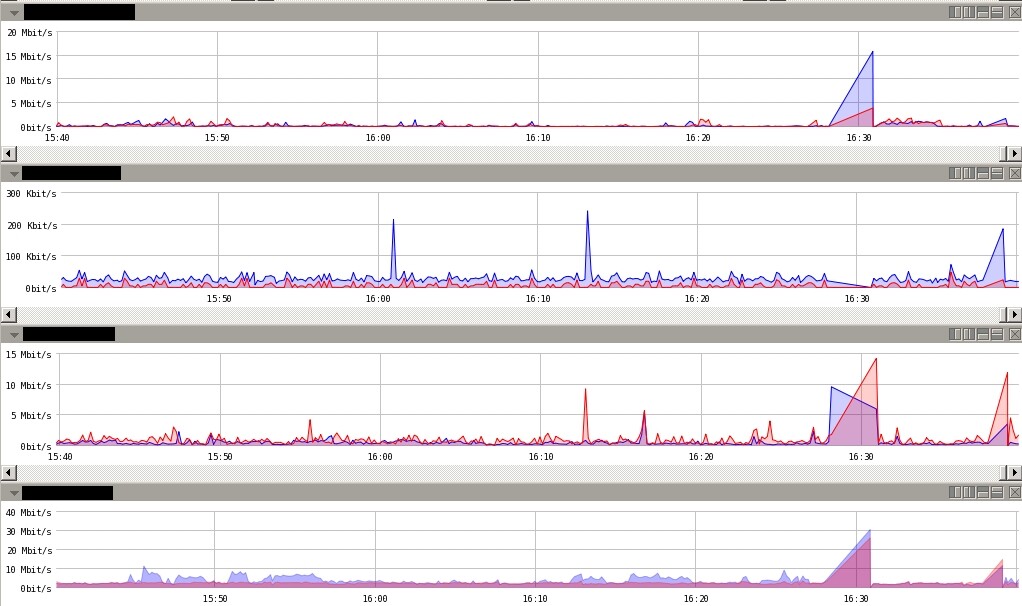Dock top icon on the 40 Mbit/s graph panel
Viewport: 1022px width, 606px height.
[x=983, y=492]
